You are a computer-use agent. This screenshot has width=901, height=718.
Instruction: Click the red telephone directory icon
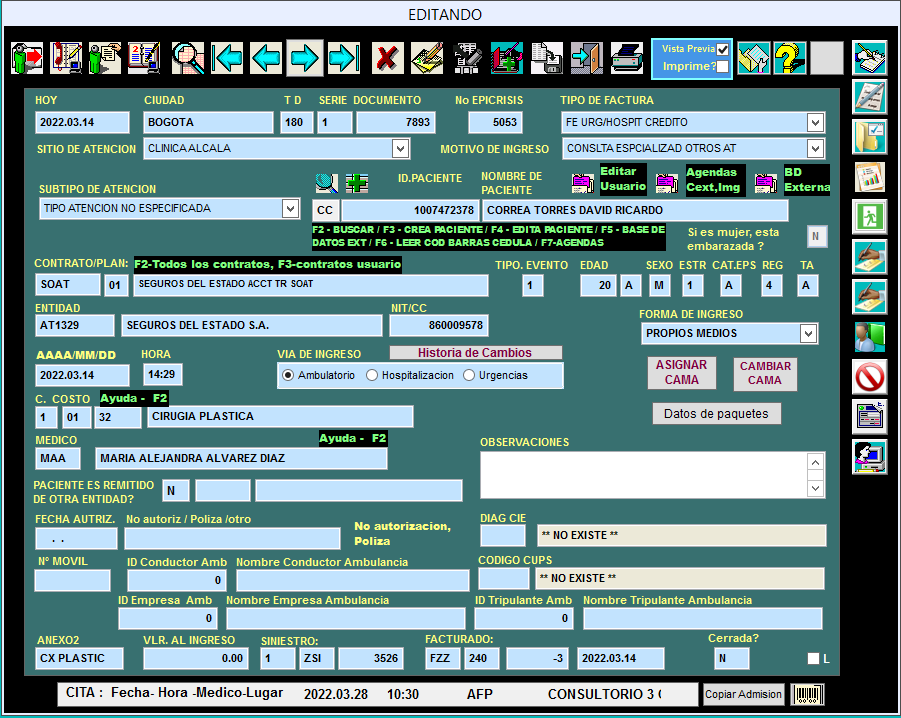click(66, 58)
